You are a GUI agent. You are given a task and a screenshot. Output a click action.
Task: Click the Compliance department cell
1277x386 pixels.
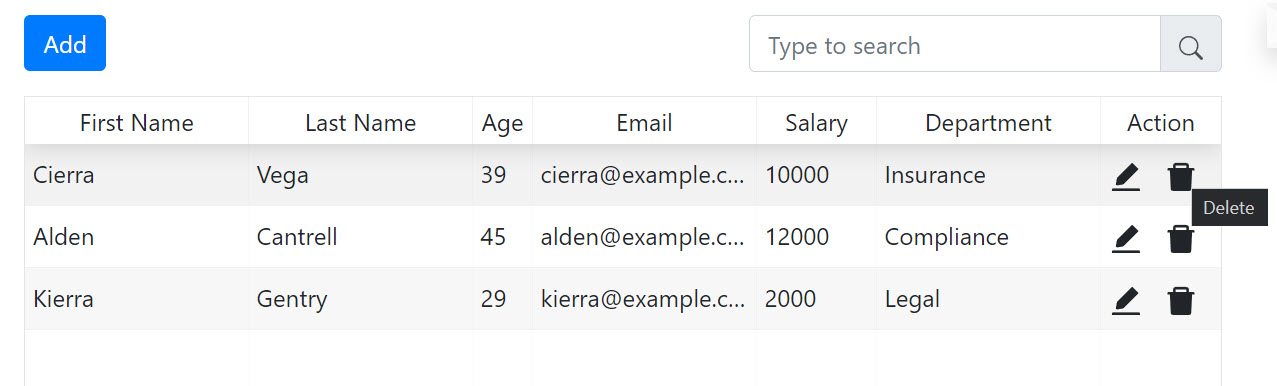[x=988, y=237]
